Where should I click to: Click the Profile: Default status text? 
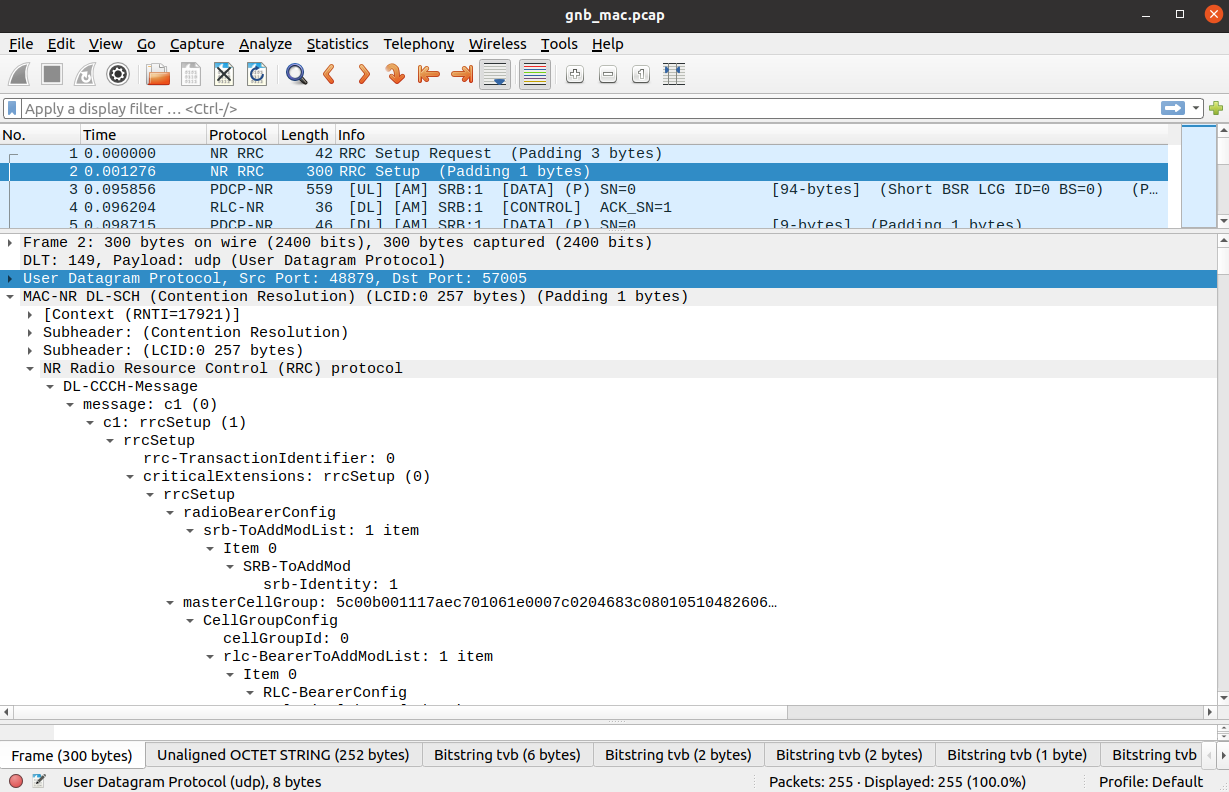pyautogui.click(x=1150, y=782)
